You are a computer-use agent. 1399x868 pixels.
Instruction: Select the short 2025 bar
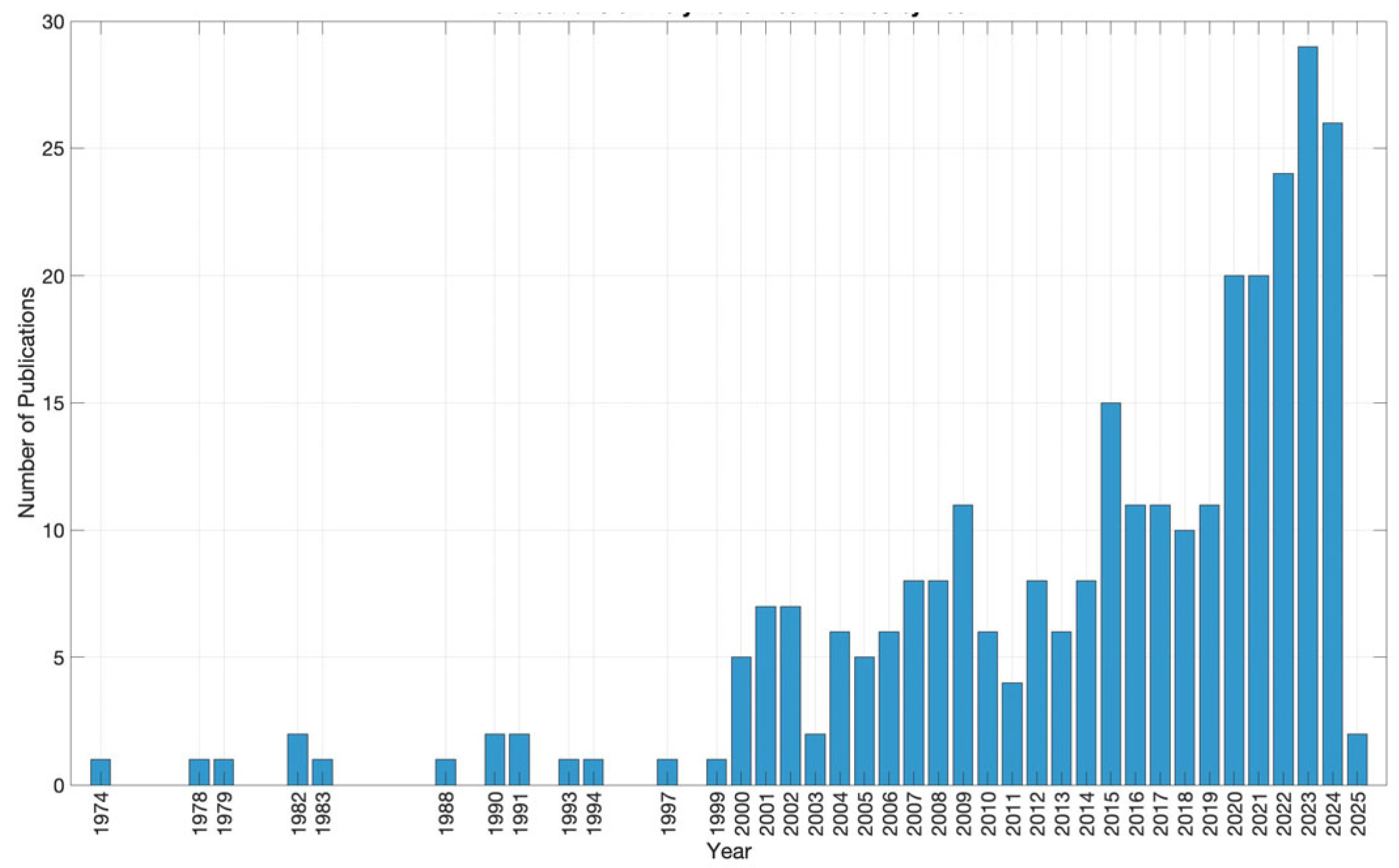click(1357, 760)
